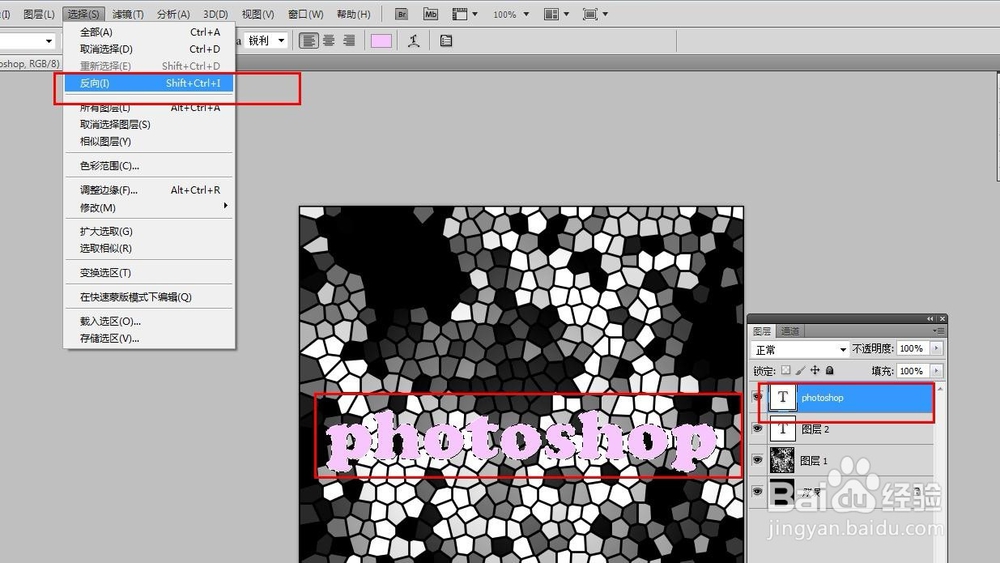Open 存储选区(V)... dialog
This screenshot has width=1000, height=563.
(x=149, y=339)
